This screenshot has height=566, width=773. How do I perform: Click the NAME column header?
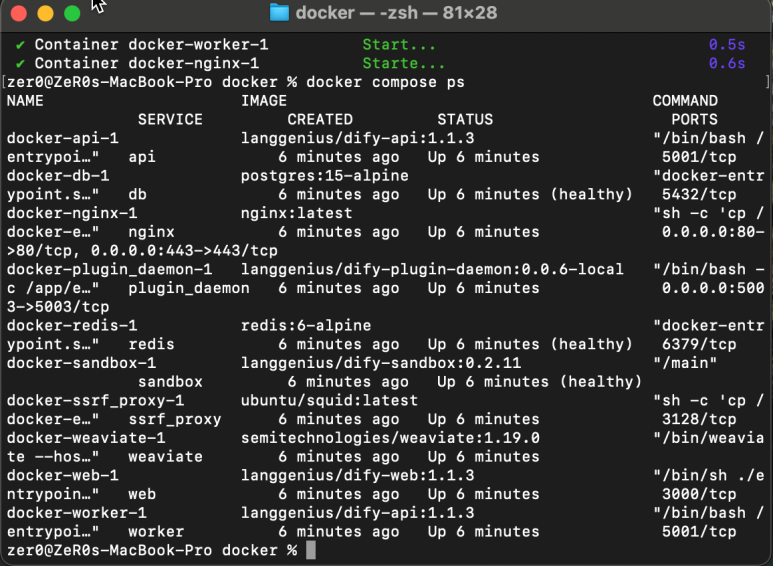(x=25, y=101)
